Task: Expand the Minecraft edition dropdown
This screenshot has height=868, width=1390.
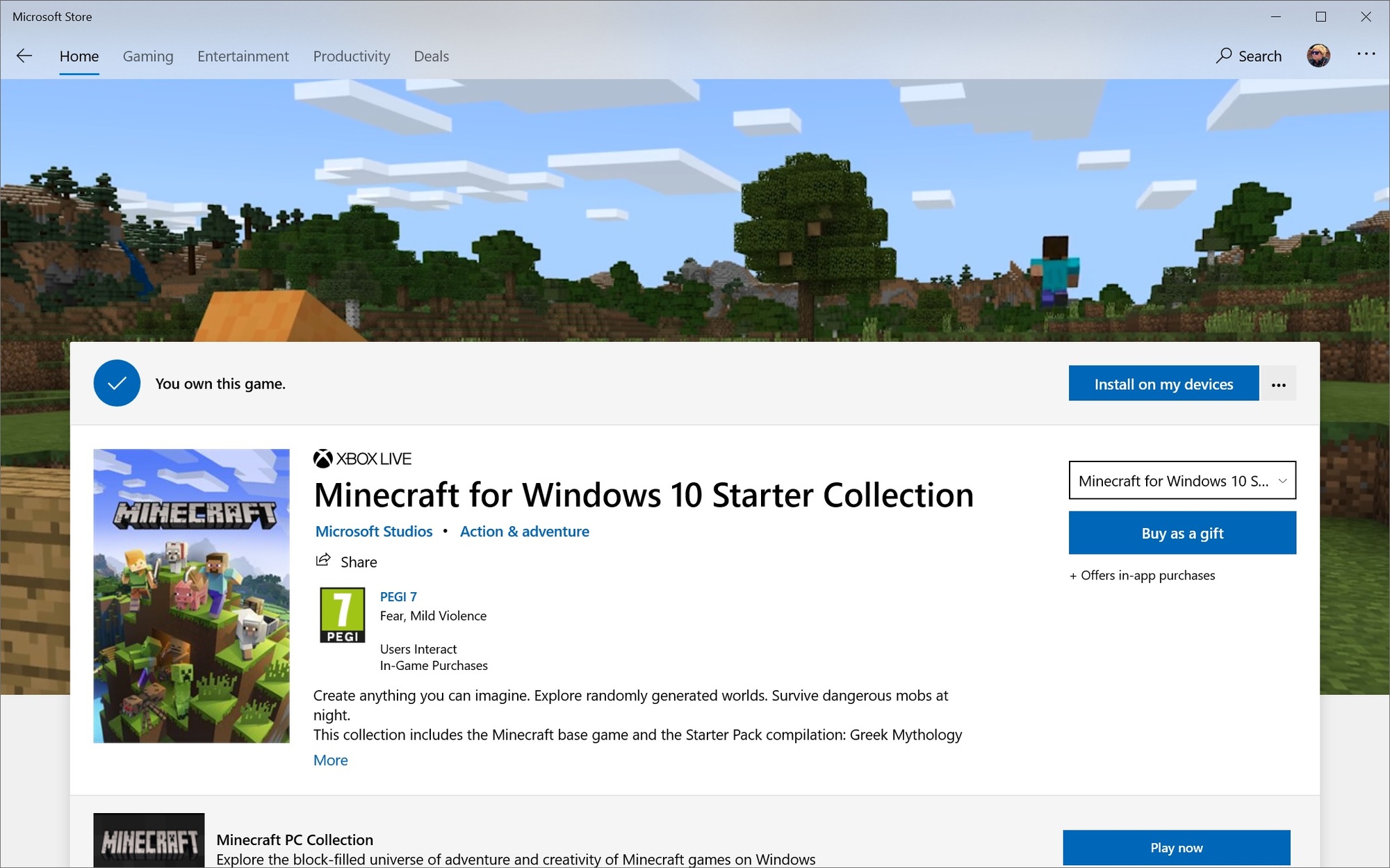Action: (1182, 480)
